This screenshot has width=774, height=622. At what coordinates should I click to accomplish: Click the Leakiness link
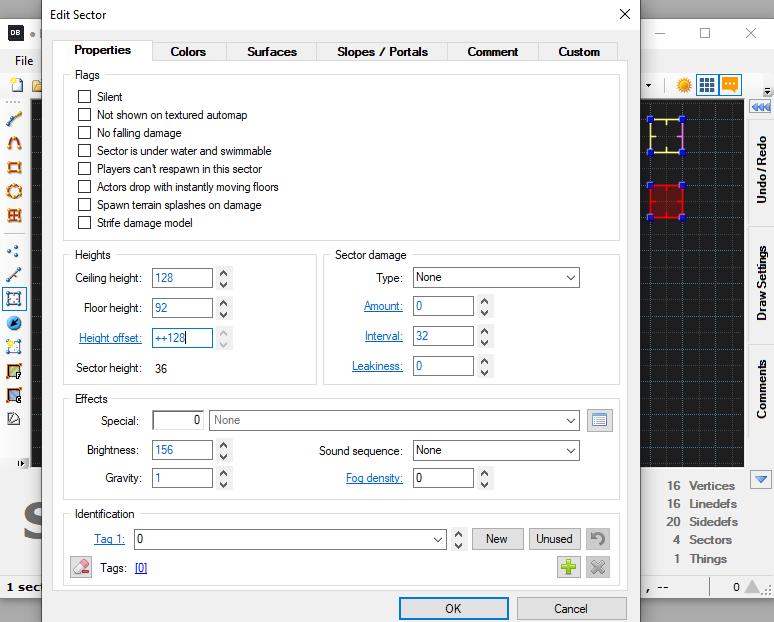point(377,366)
